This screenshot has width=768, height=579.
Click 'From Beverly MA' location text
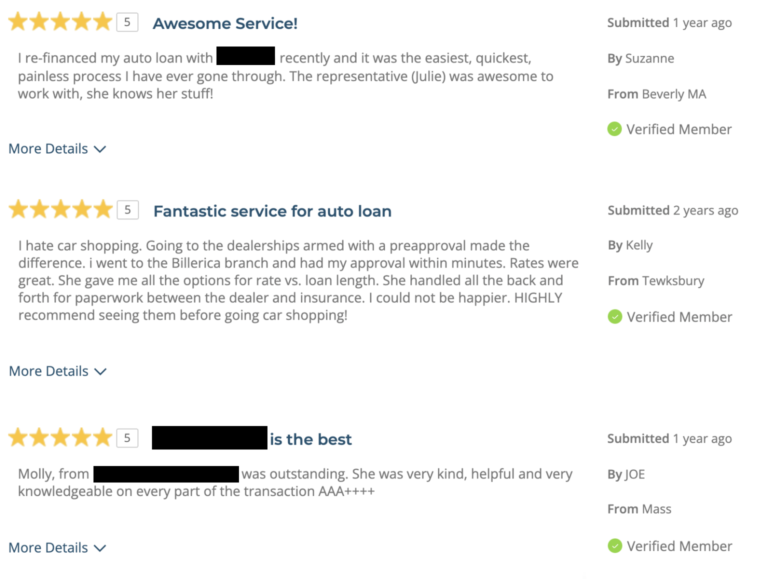coord(656,94)
